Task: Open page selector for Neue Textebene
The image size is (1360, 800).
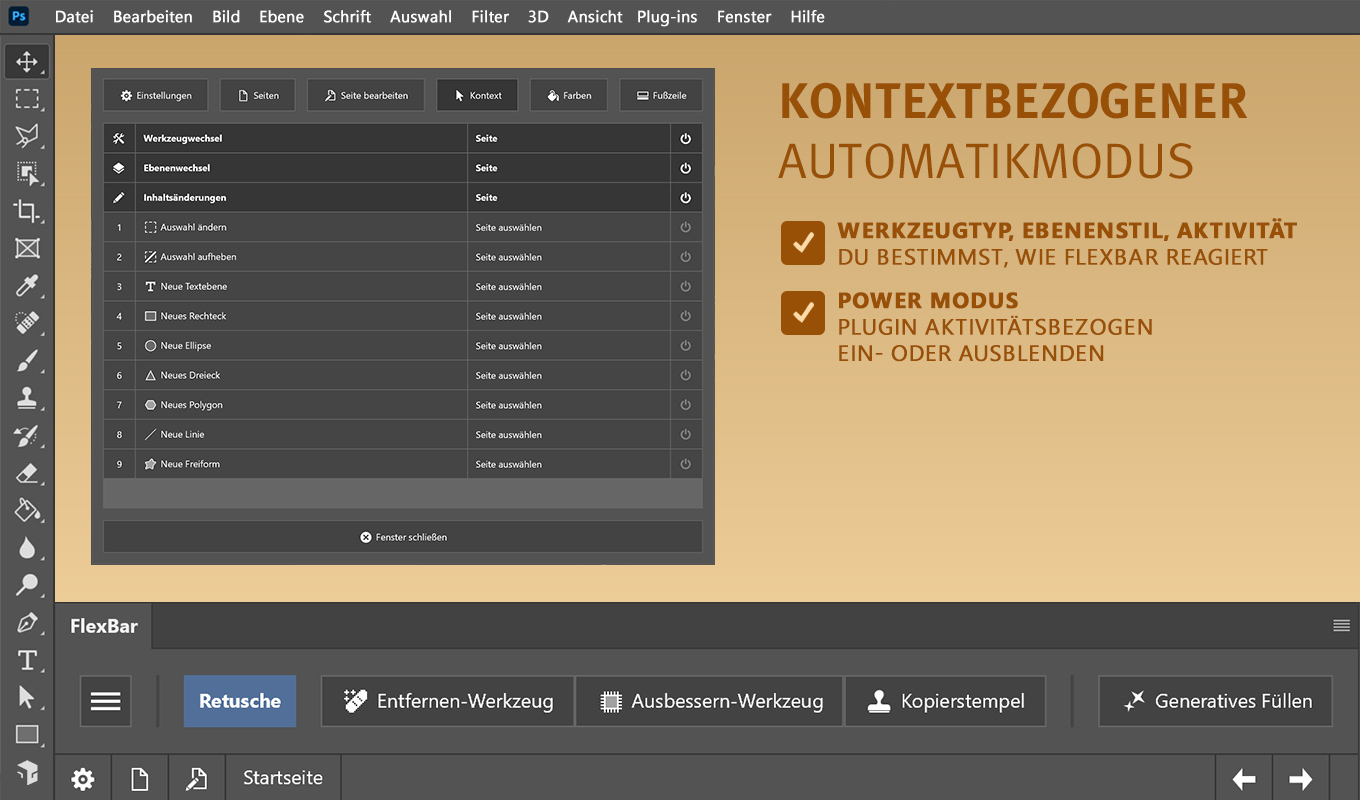Action: pos(569,287)
